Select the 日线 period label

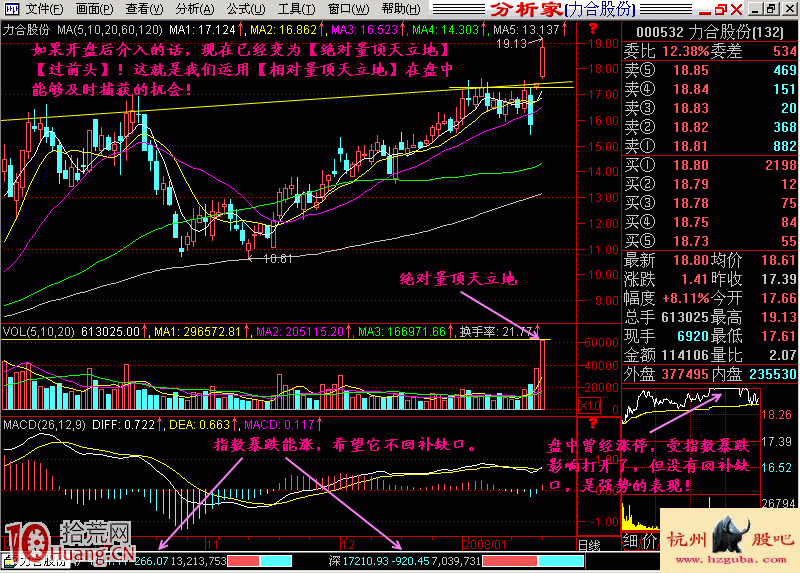(590, 545)
